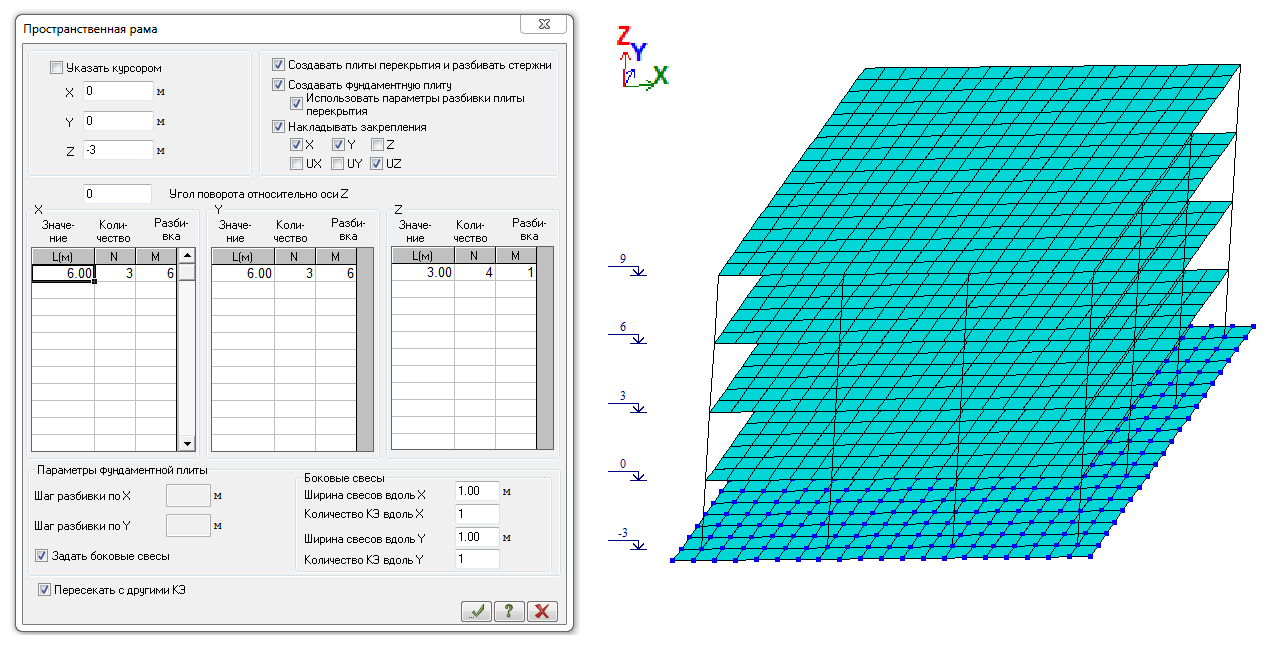This screenshot has height=645, width=1269.
Task: Click the disabled Шаг разбивки по Y field
Action: pos(188,525)
